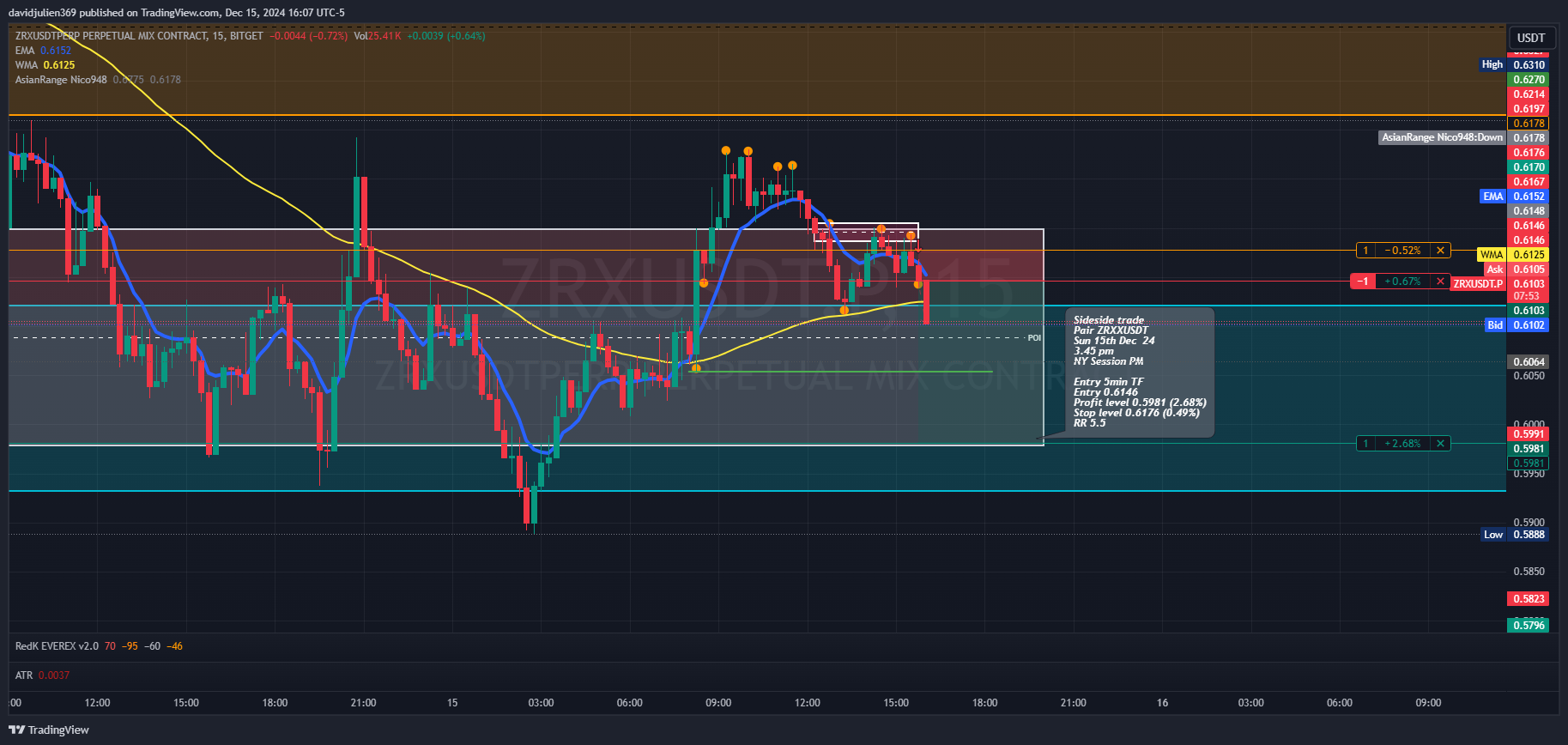Screen dimensions: 1568x745
Task: Click the 0.6050 scale value
Action: (1529, 376)
